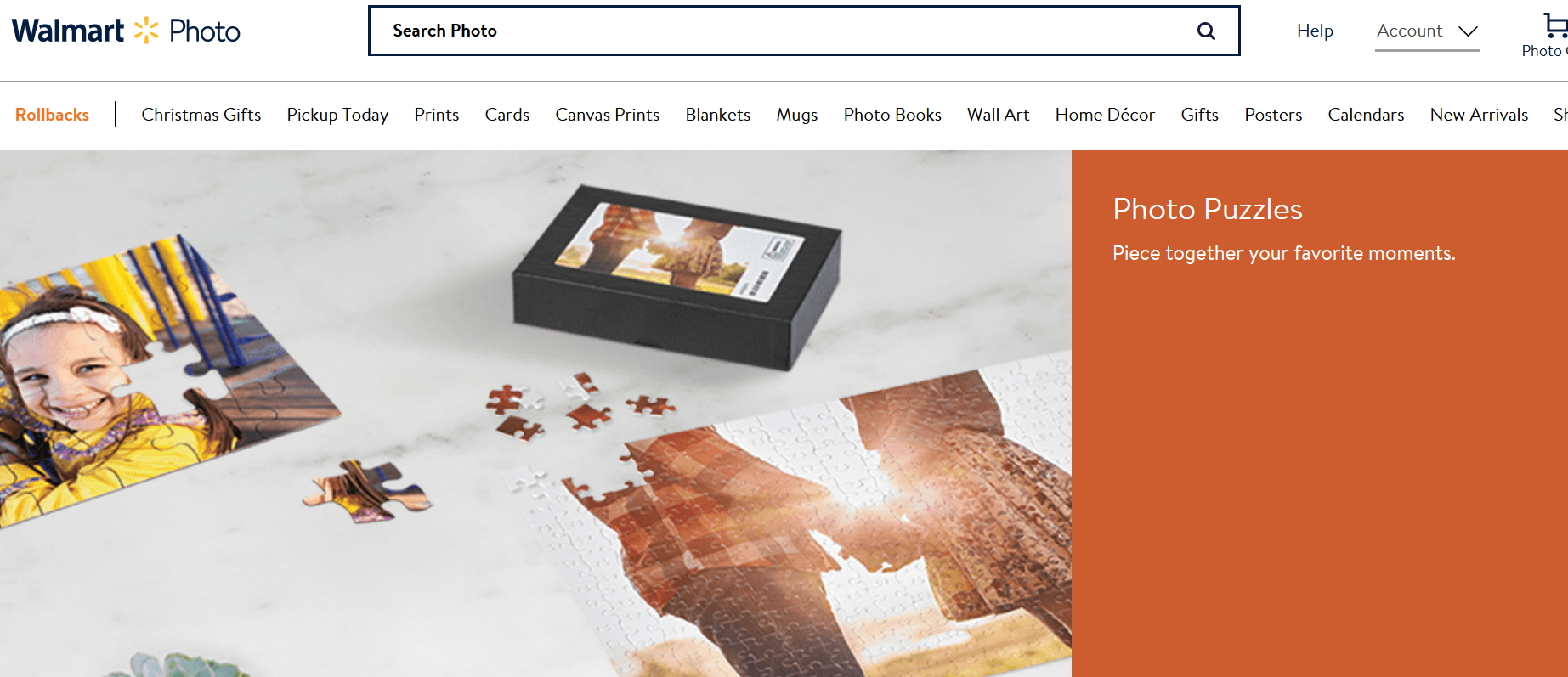Viewport: 1568px width, 677px height.
Task: Browse Mugs category
Action: [x=797, y=115]
